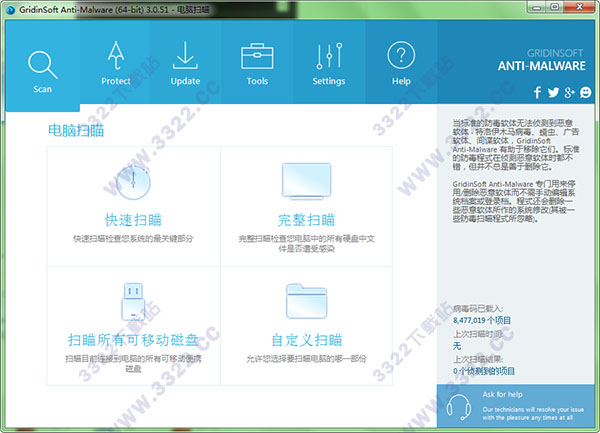Click the removable disk scan description text
Viewport: 600px width, 433px height.
133,364
